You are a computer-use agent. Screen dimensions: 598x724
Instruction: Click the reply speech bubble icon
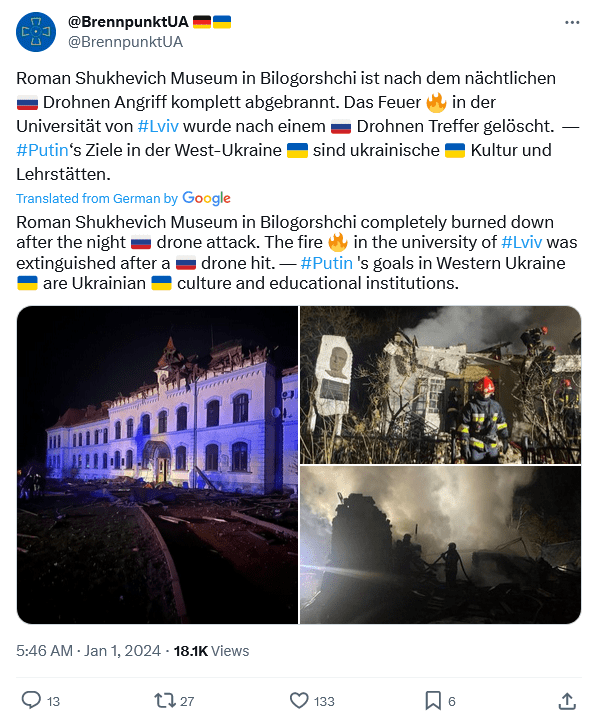(x=31, y=700)
